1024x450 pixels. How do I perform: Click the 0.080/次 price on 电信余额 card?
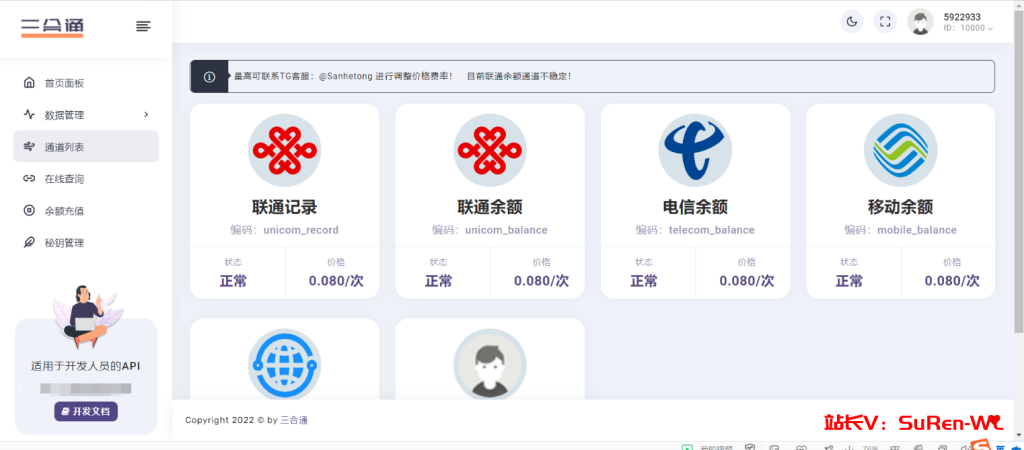click(746, 281)
